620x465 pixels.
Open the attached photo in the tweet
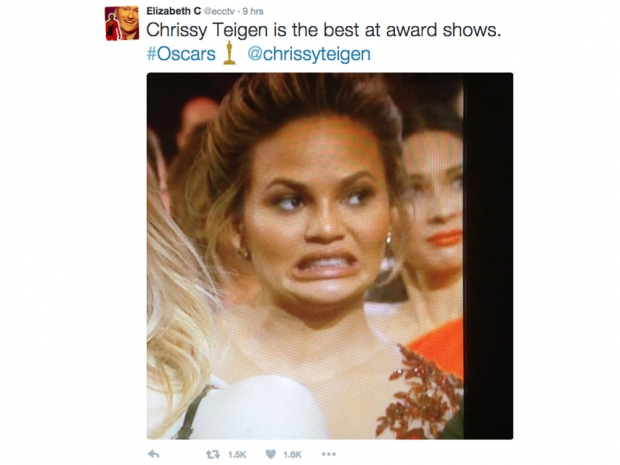click(x=330, y=256)
